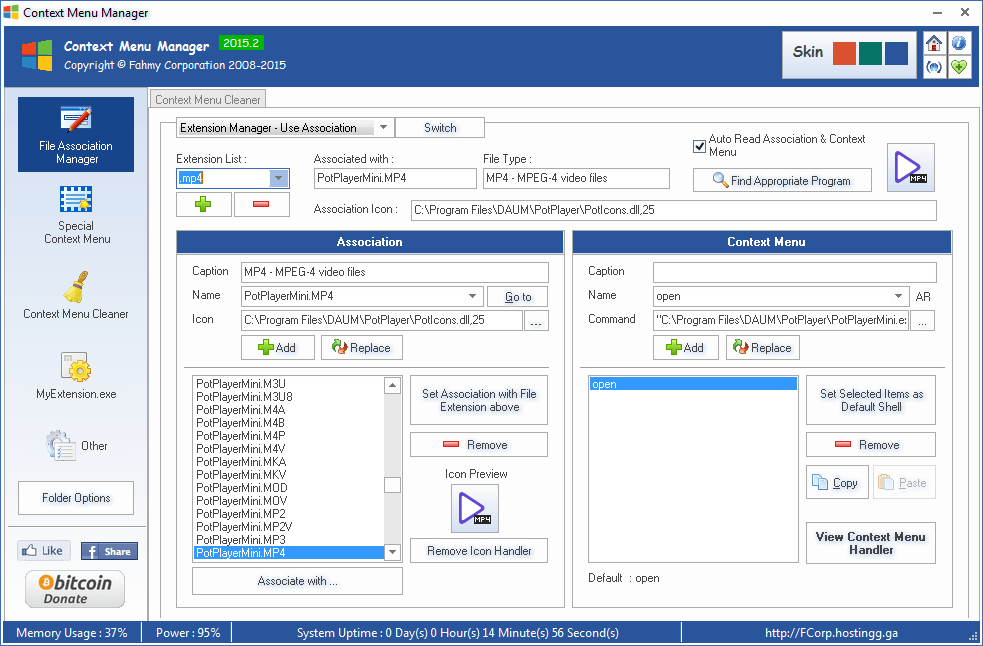The width and height of the screenshot is (983, 646).
Task: Click Context Menu Caption field
Action: click(795, 272)
